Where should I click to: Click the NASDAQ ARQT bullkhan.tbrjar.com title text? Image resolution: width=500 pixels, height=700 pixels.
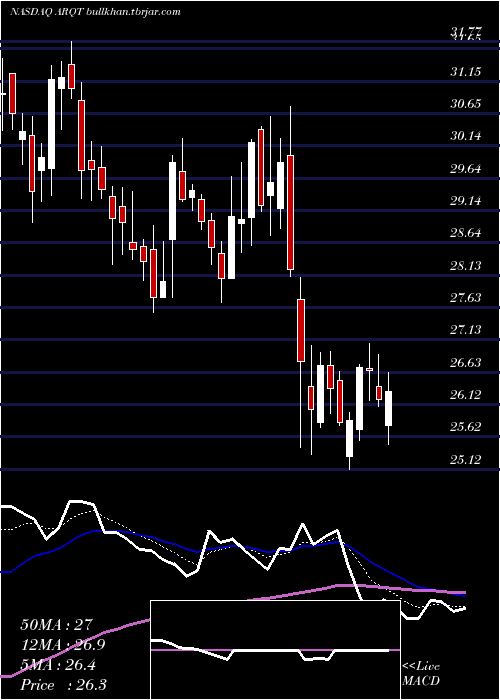pos(95,12)
